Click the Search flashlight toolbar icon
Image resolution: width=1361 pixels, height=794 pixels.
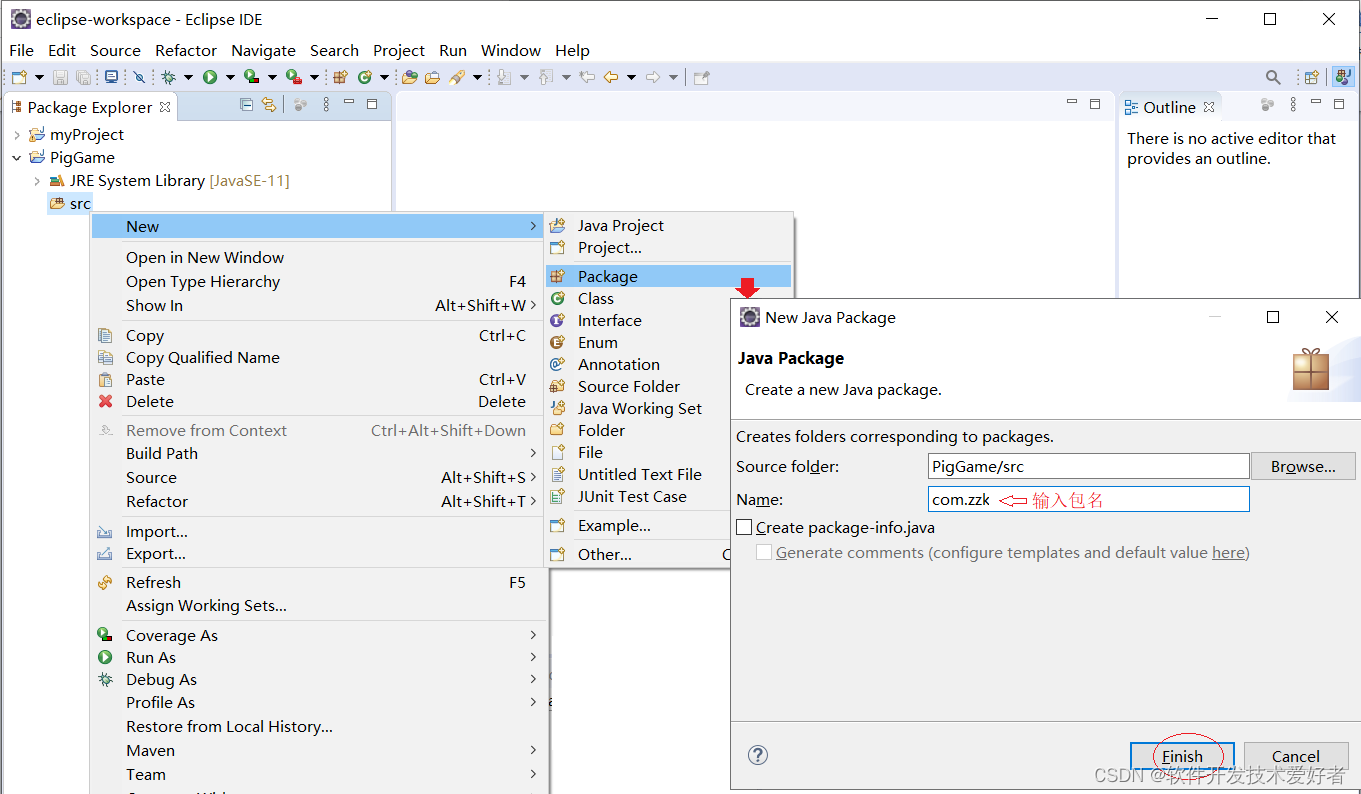[457, 77]
